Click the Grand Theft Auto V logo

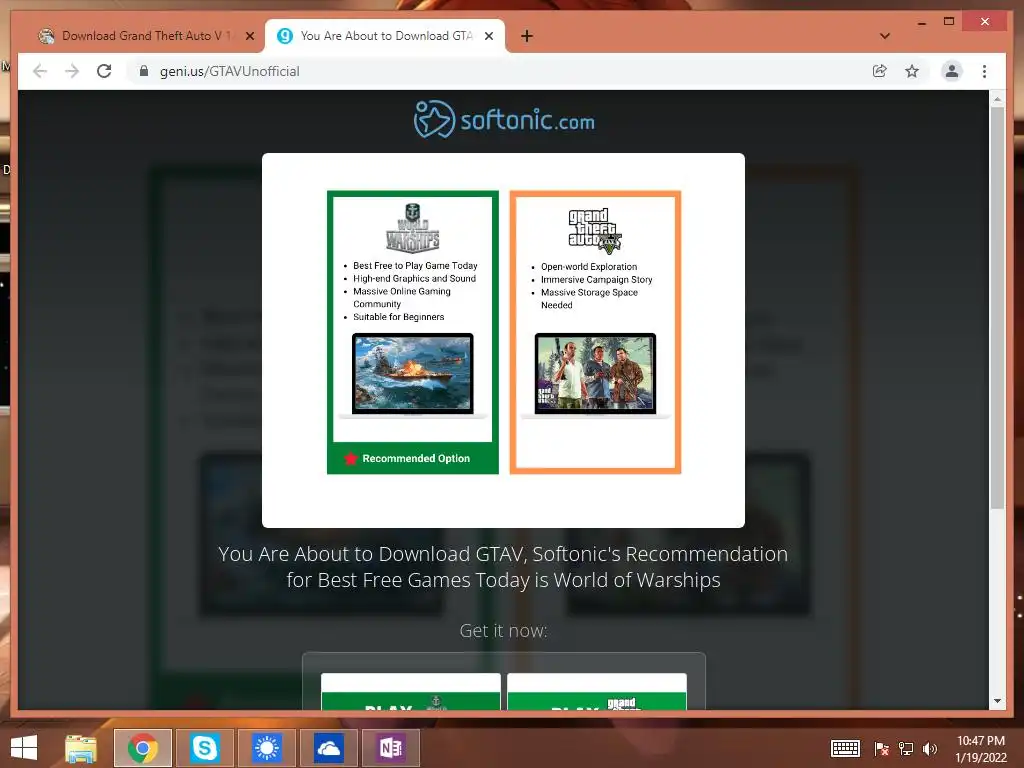pos(595,231)
